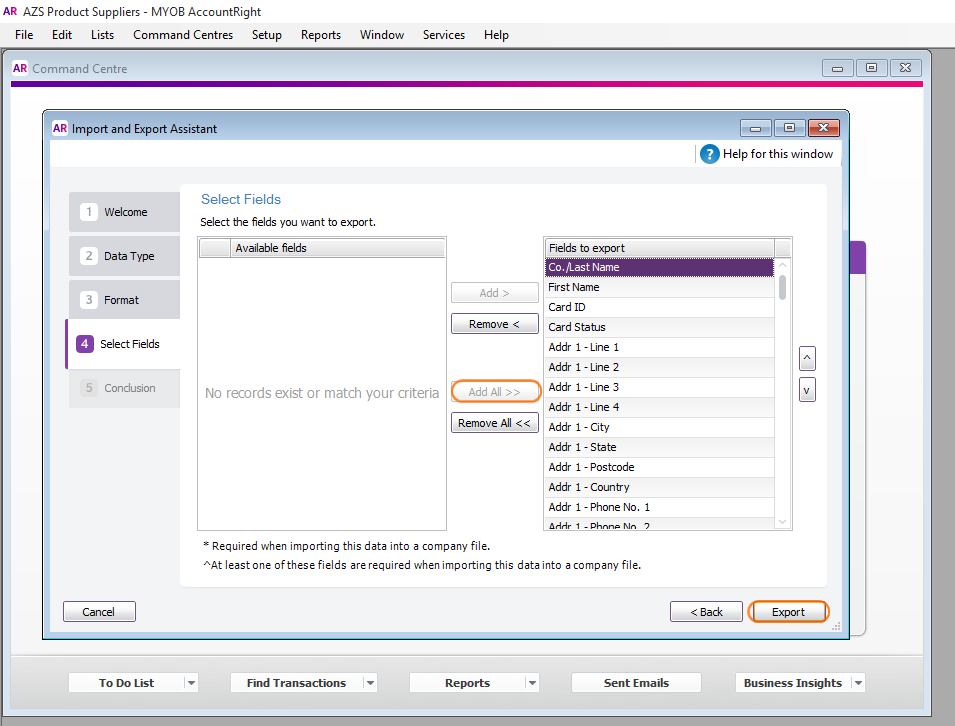The image size is (955, 726).
Task: Click the AccountRight app icon in the main title bar
Action: tap(10, 12)
